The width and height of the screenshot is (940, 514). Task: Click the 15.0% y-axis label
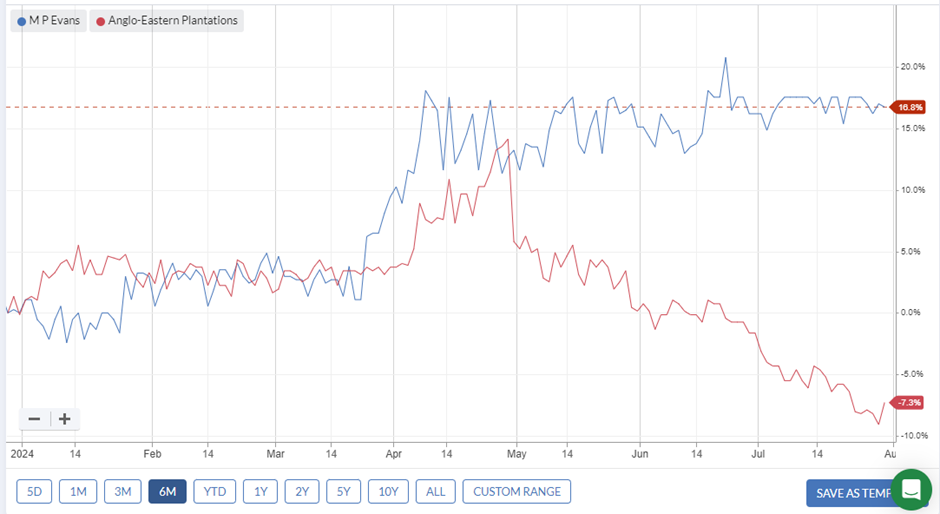(x=913, y=128)
